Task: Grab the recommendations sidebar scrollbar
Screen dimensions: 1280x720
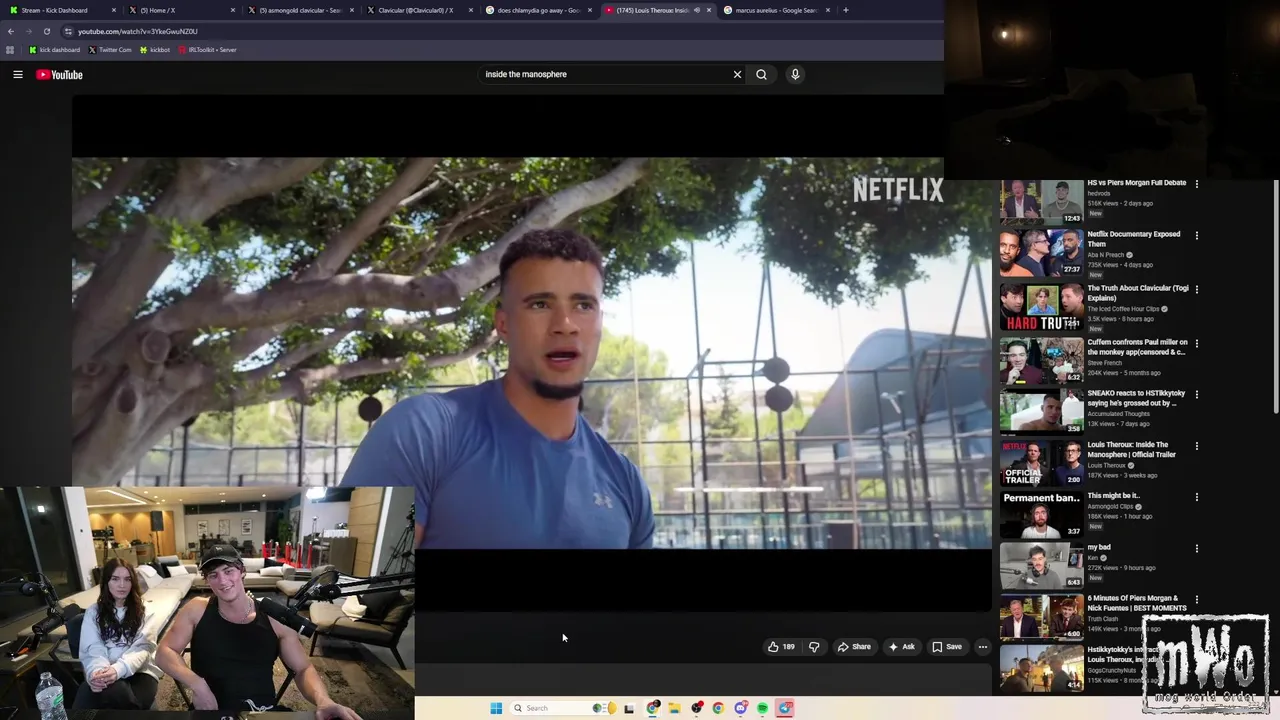Action: (x=1276, y=295)
